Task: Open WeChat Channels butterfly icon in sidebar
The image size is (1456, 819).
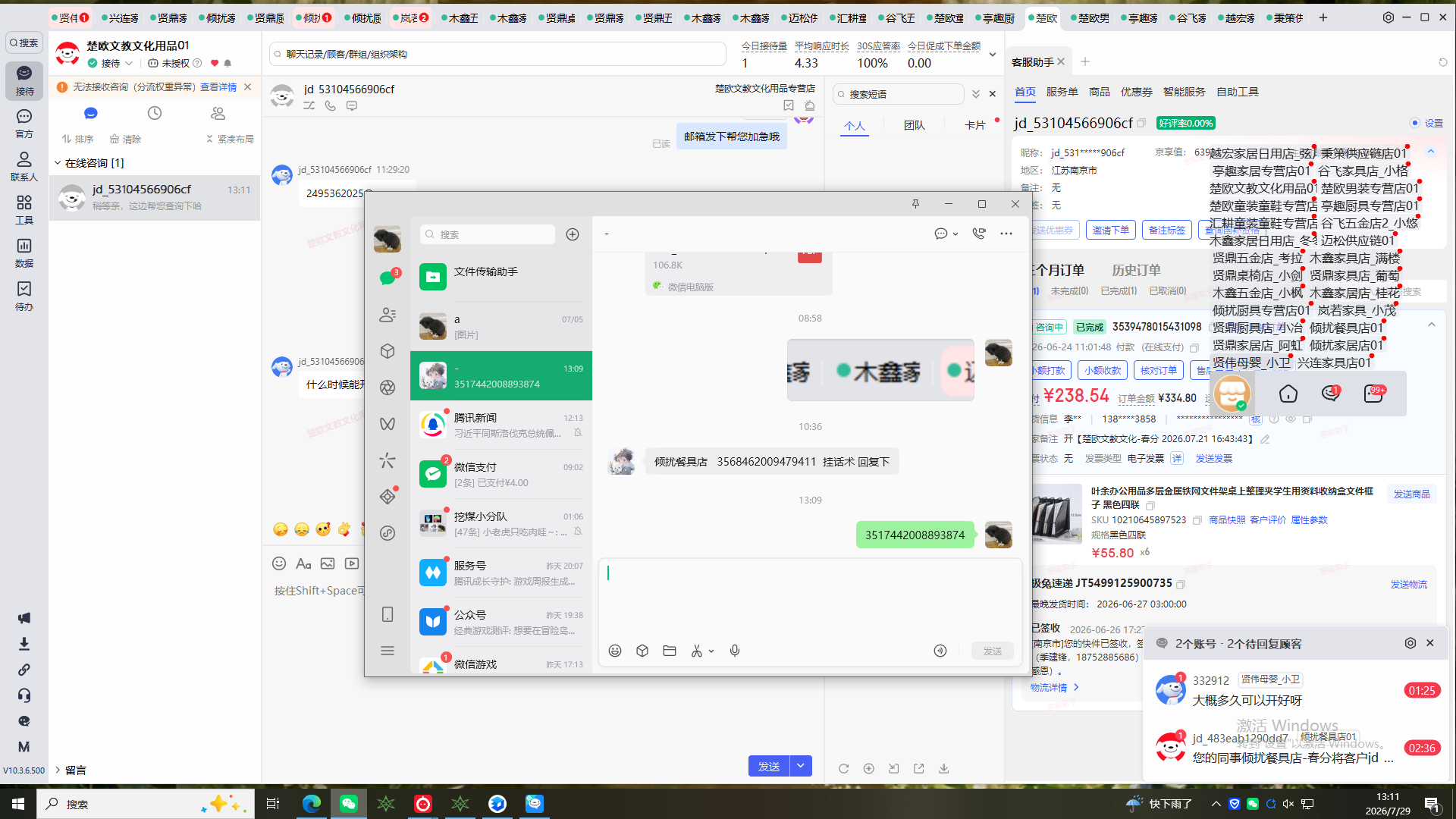Action: pyautogui.click(x=388, y=424)
